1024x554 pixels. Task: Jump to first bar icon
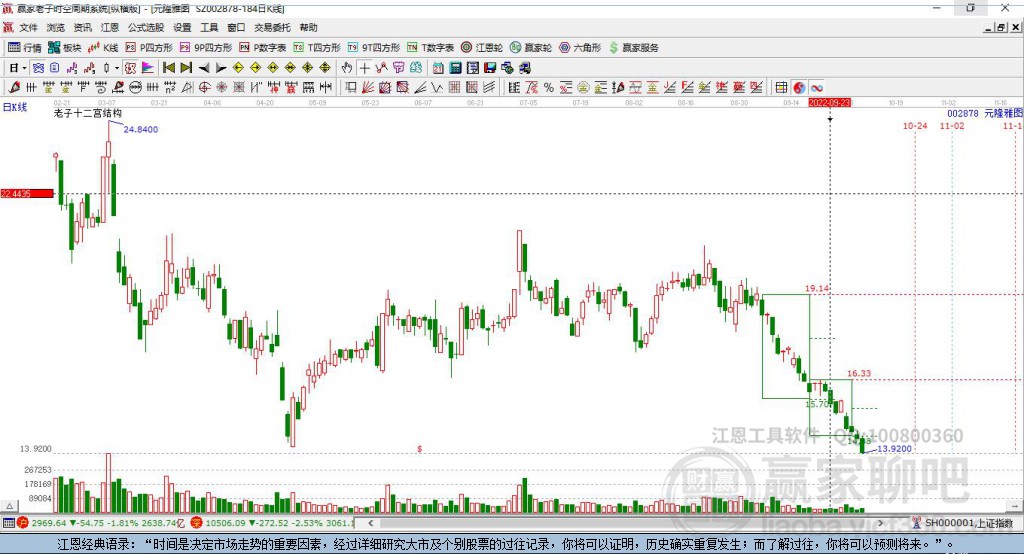[x=168, y=68]
